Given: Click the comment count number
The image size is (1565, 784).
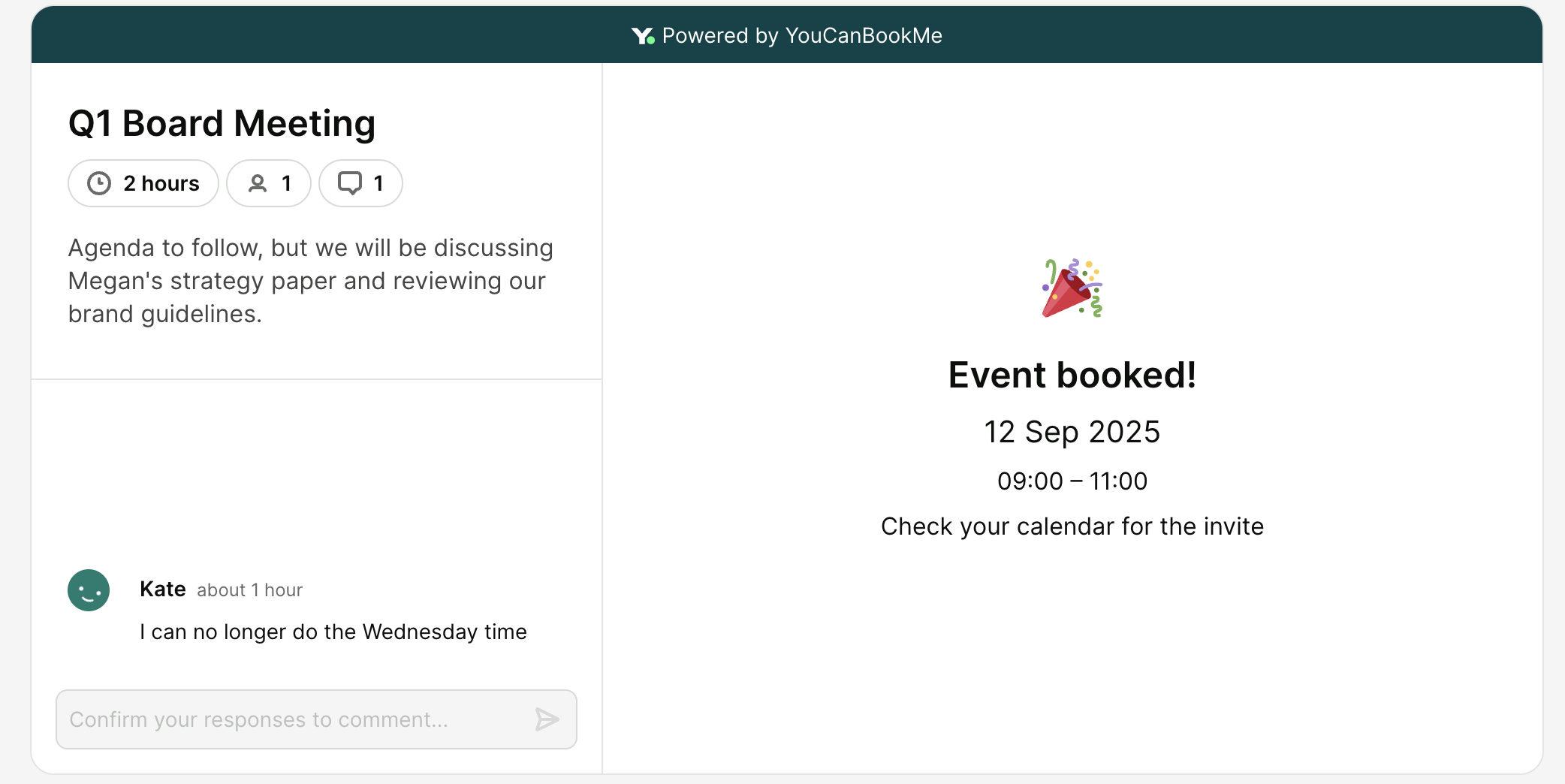Looking at the screenshot, I should [378, 183].
